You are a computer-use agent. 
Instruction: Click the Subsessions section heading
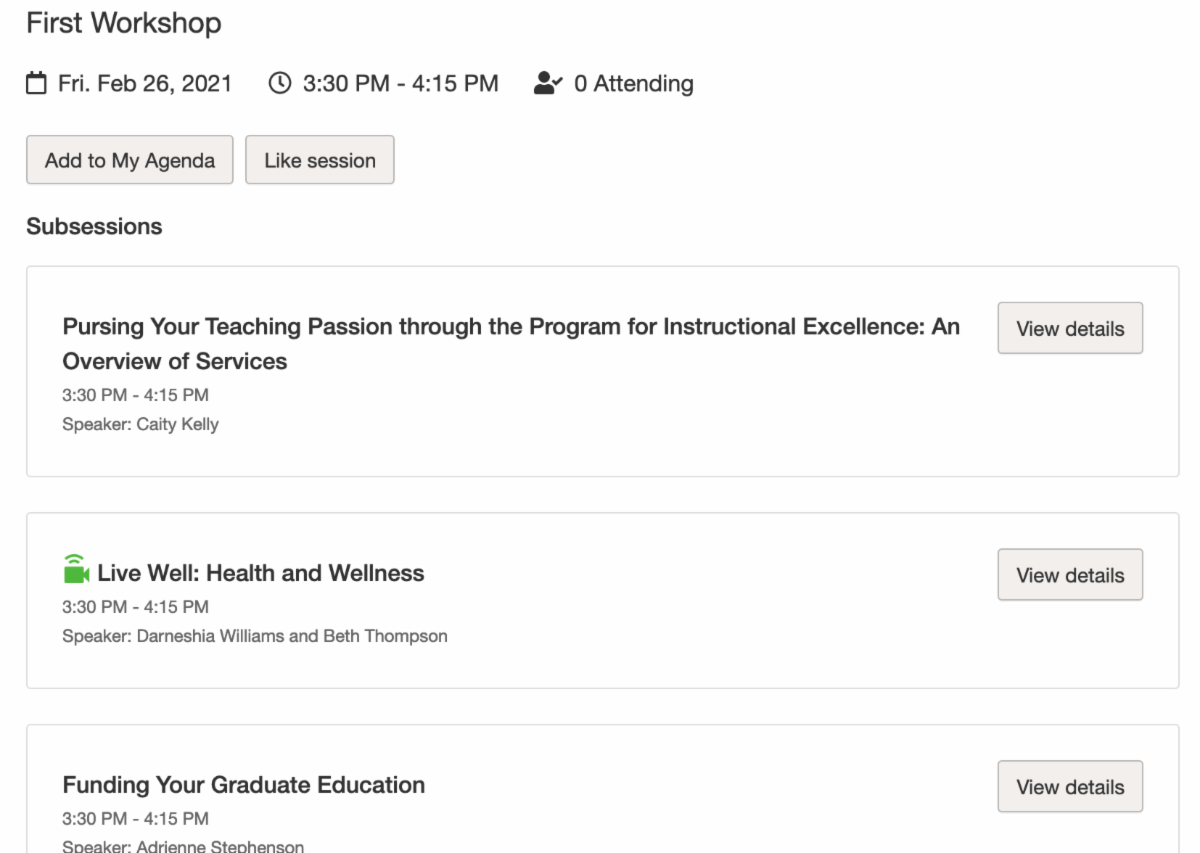[x=94, y=227]
